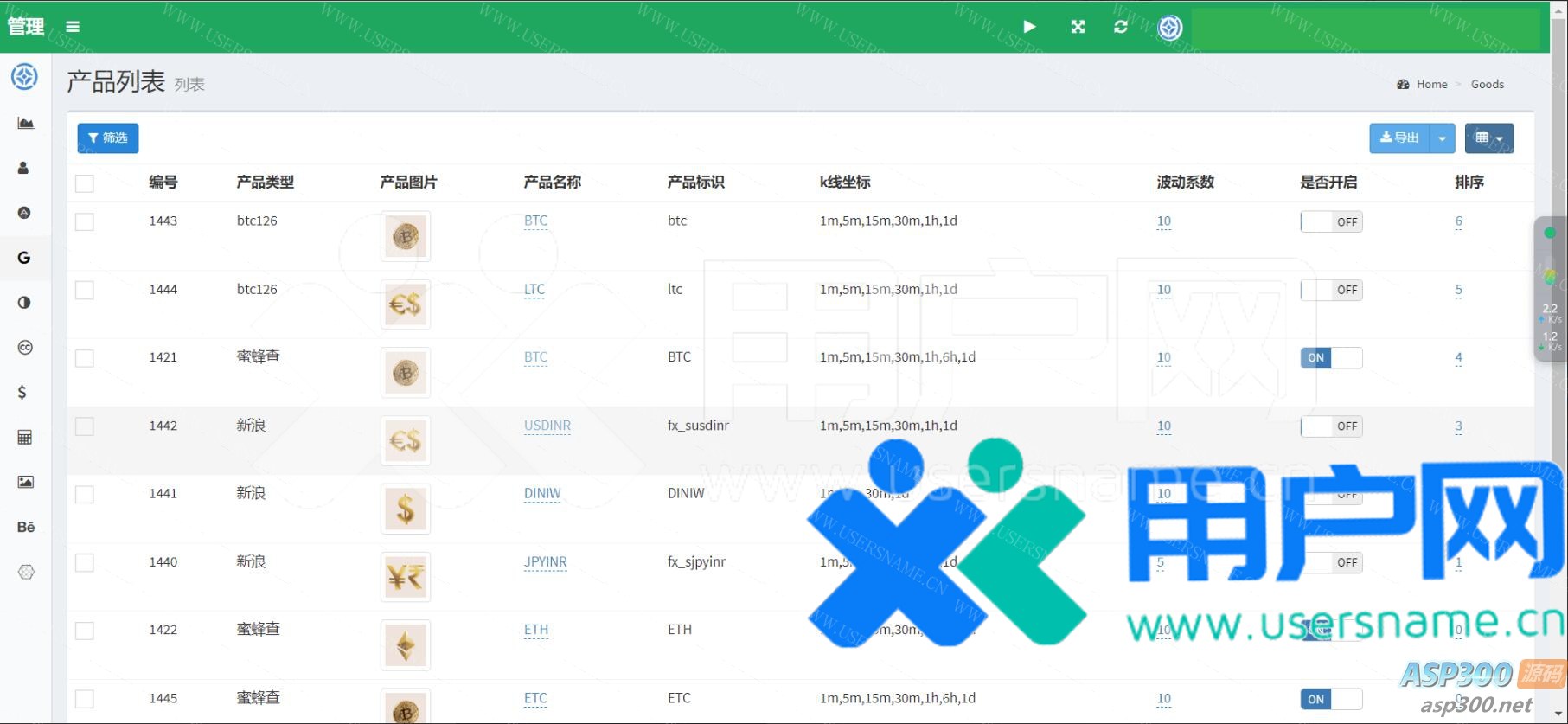Screen dimensions: 1568x724
Task: Click the play icon in top bar
Action: click(x=1029, y=27)
